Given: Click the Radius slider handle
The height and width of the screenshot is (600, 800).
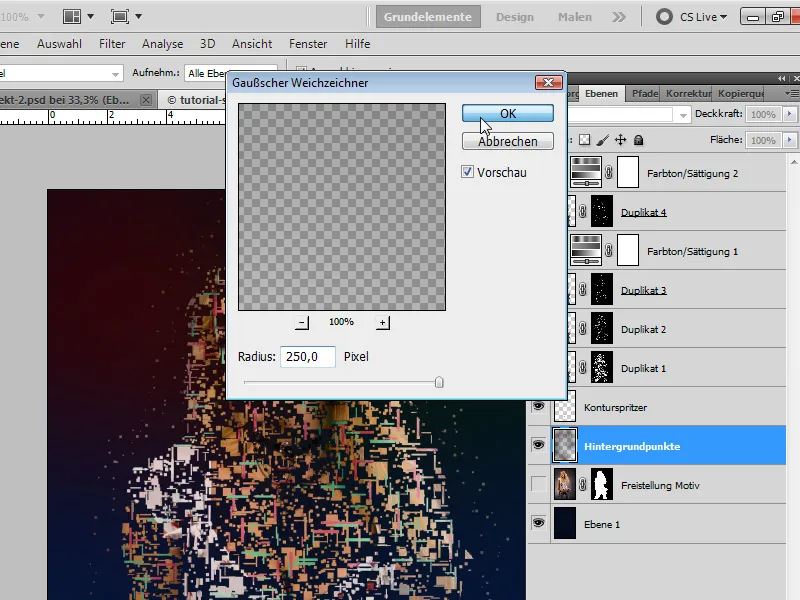Looking at the screenshot, I should (x=439, y=382).
